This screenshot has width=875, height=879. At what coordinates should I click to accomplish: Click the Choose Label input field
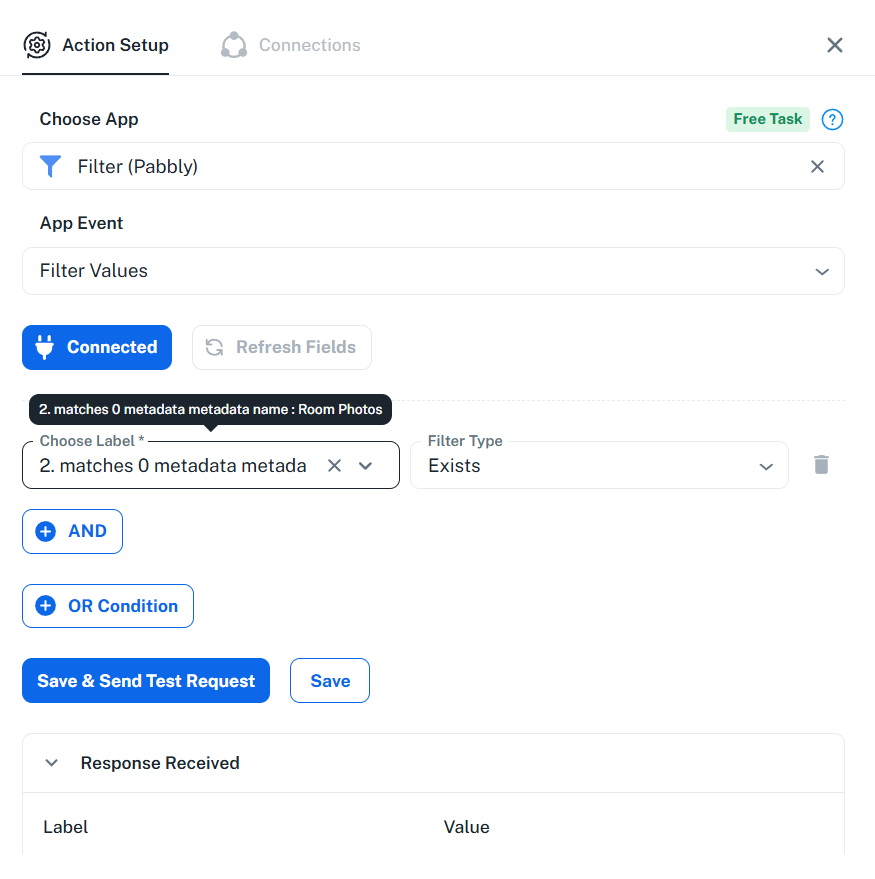173,465
